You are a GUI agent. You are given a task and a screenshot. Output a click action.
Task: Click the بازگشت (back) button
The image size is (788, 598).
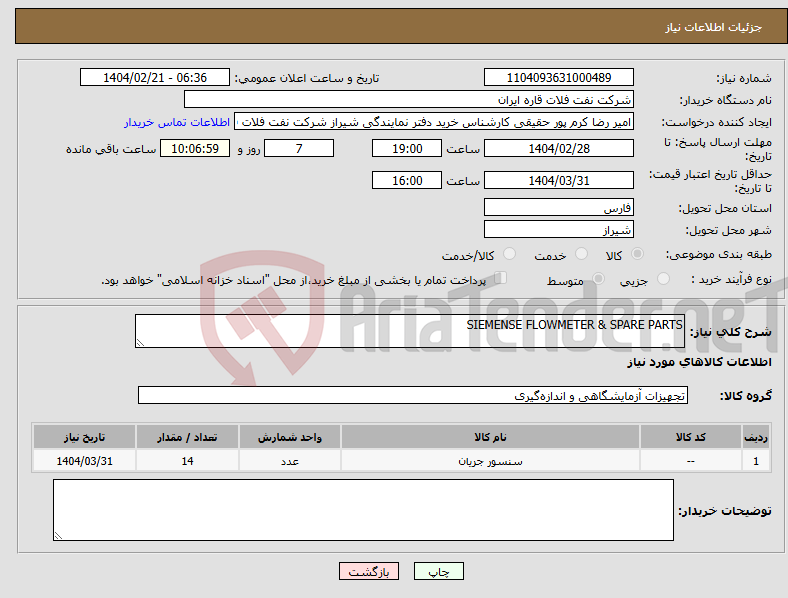369,571
